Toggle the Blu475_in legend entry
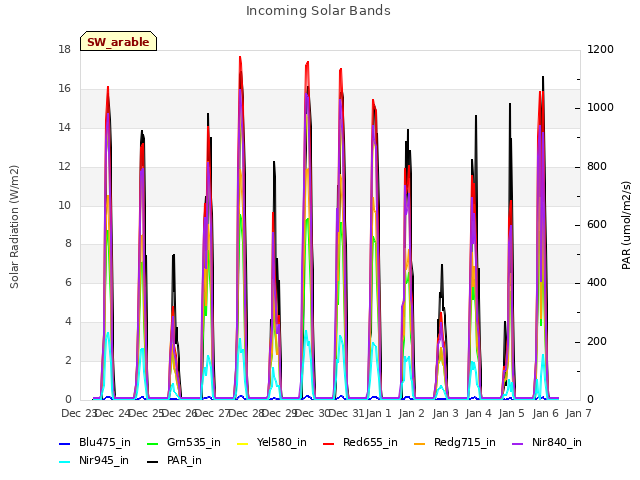Viewport: 640px width, 480px height. (x=95, y=442)
